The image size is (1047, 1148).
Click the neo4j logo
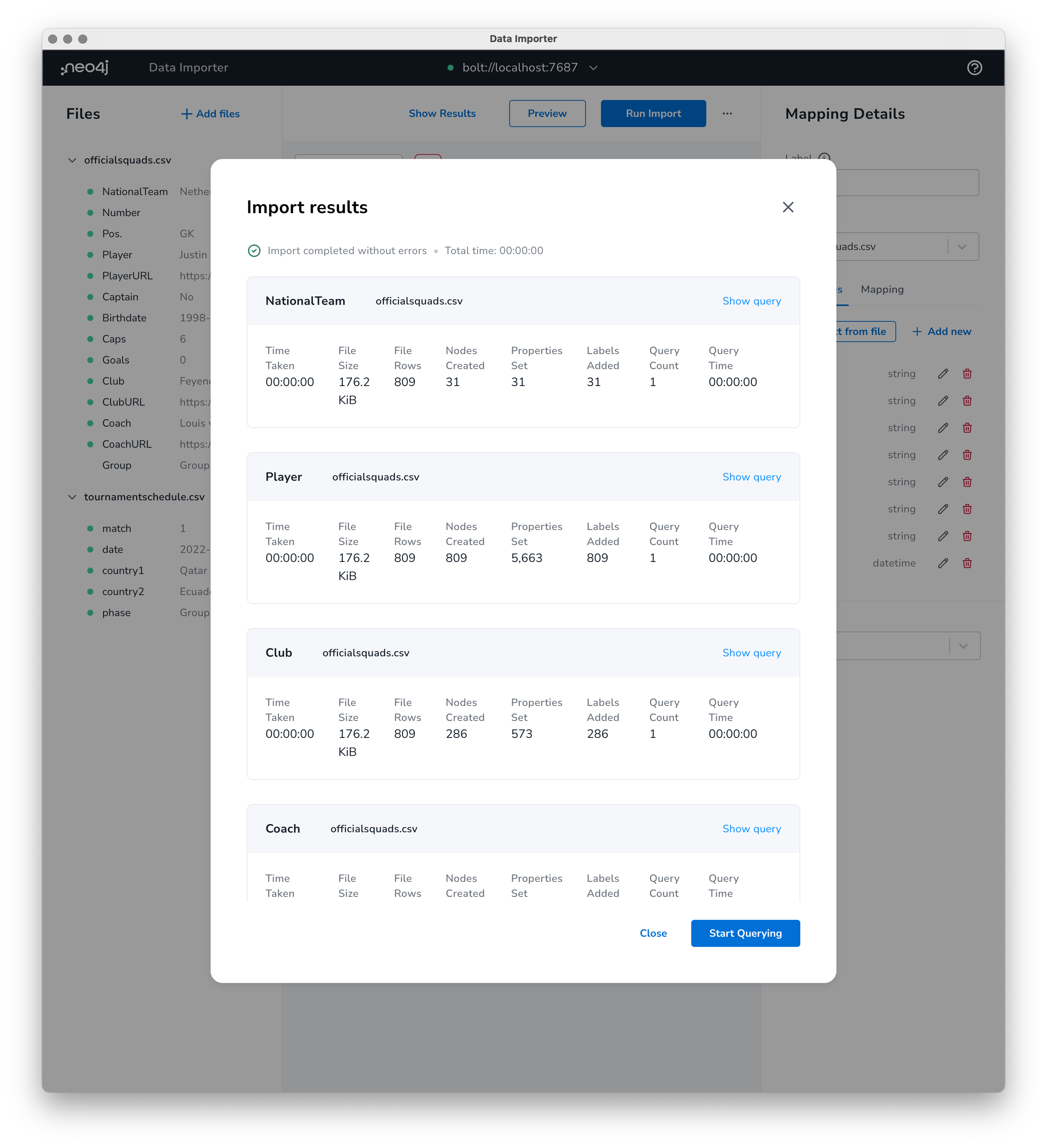84,68
